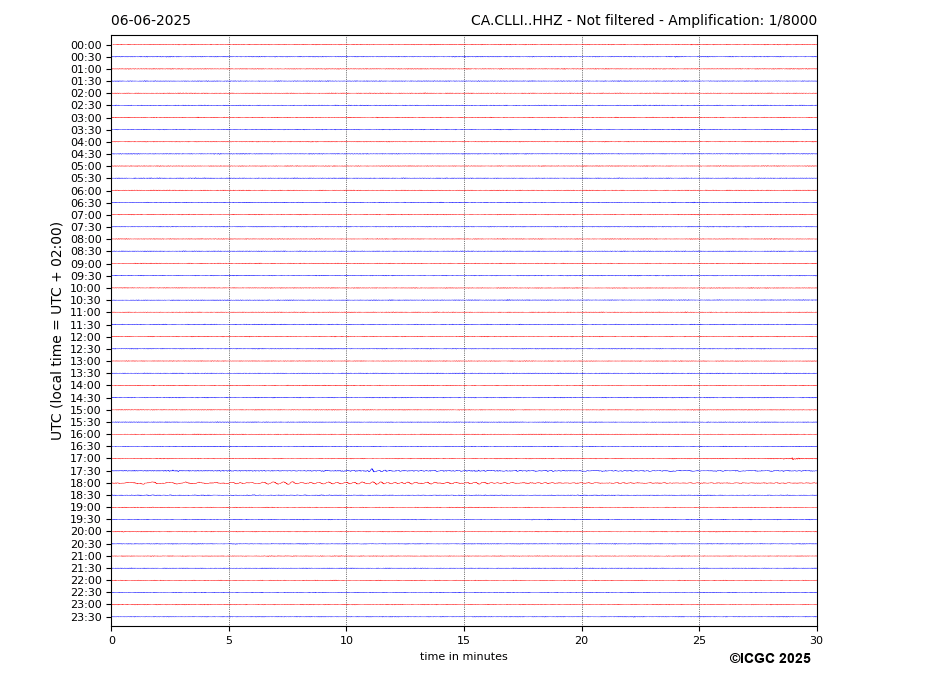
Task: Click the 02:00 time row label
Action: point(86,93)
